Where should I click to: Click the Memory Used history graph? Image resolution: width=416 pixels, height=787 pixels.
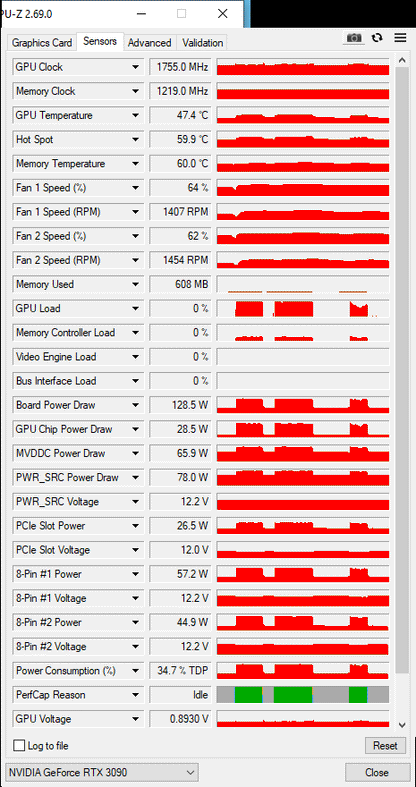[303, 284]
